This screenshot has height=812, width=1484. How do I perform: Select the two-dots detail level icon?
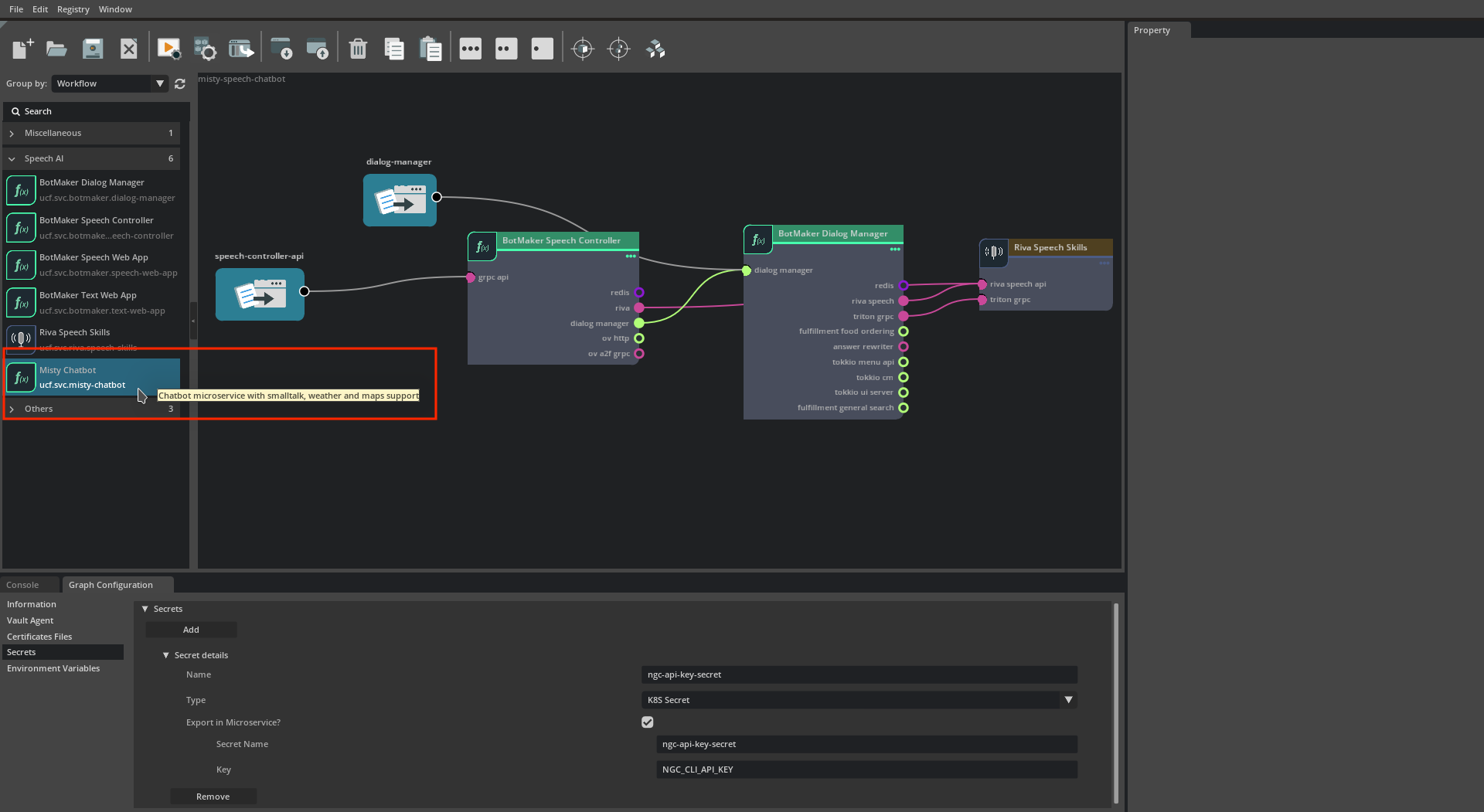506,49
